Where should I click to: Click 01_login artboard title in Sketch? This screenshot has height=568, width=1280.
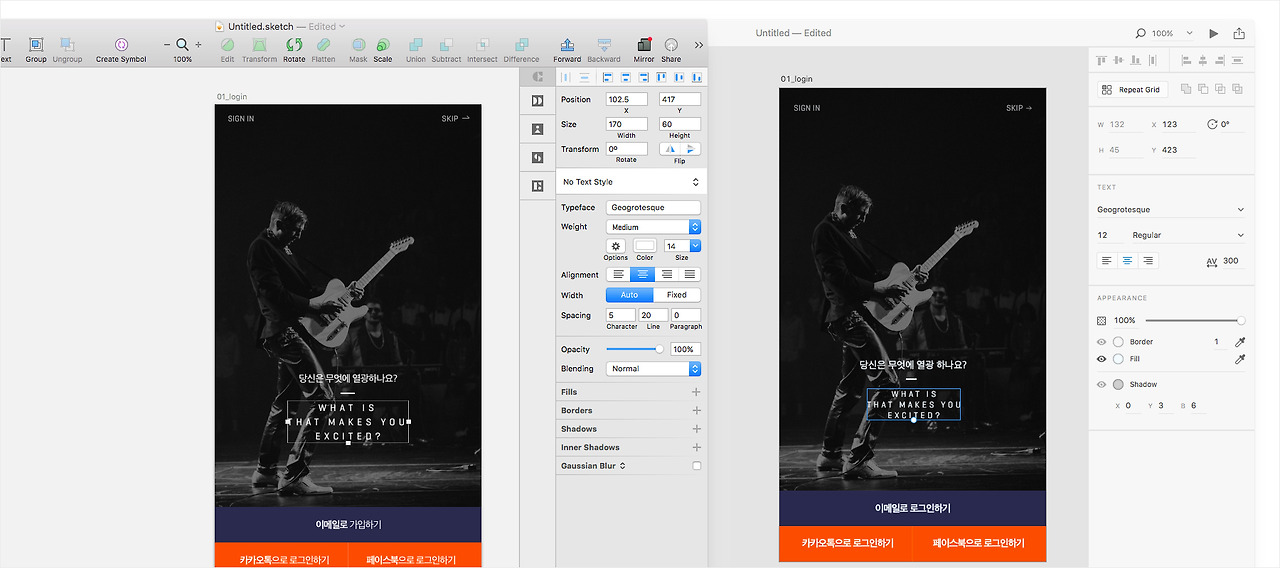(232, 97)
